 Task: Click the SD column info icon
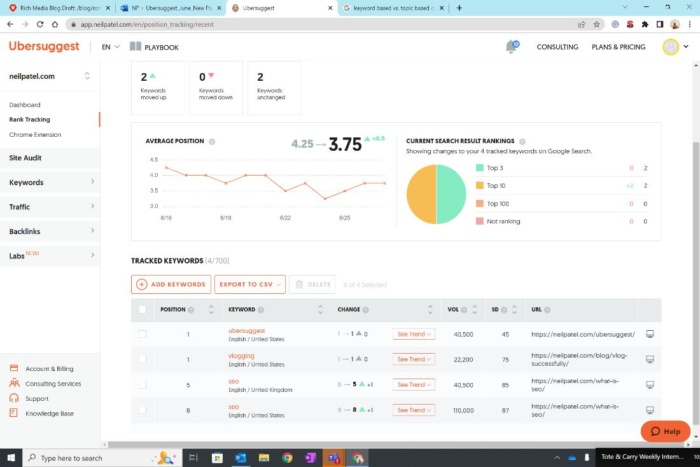click(504, 310)
